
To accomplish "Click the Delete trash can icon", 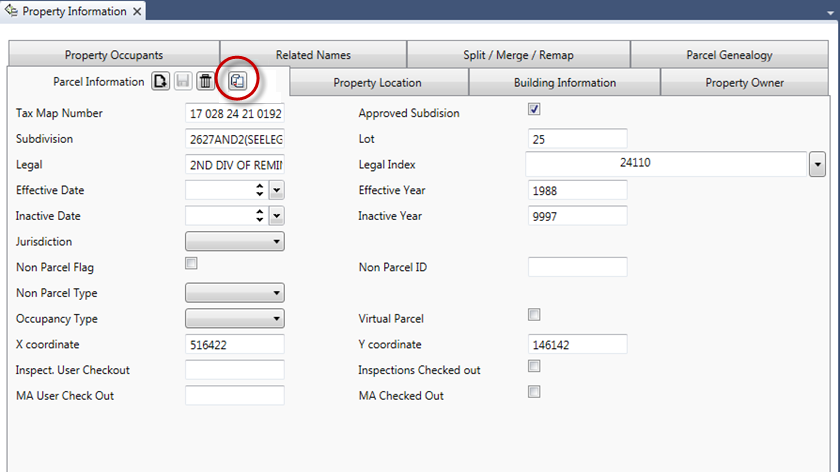I will 204,82.
